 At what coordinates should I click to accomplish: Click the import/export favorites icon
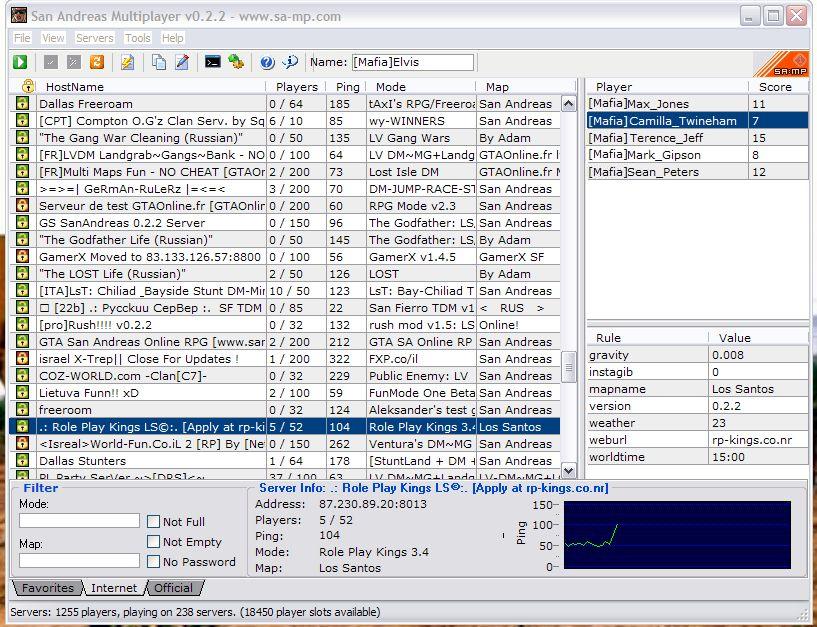[236, 62]
